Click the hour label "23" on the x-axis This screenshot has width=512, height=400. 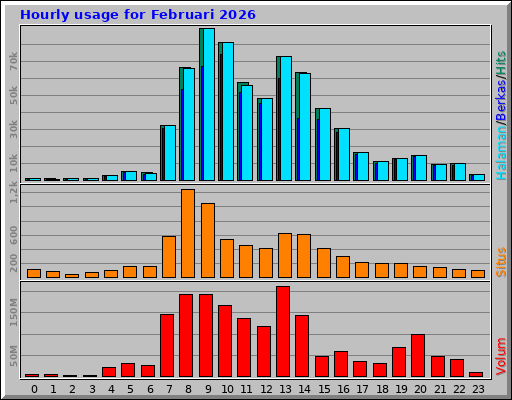point(478,389)
